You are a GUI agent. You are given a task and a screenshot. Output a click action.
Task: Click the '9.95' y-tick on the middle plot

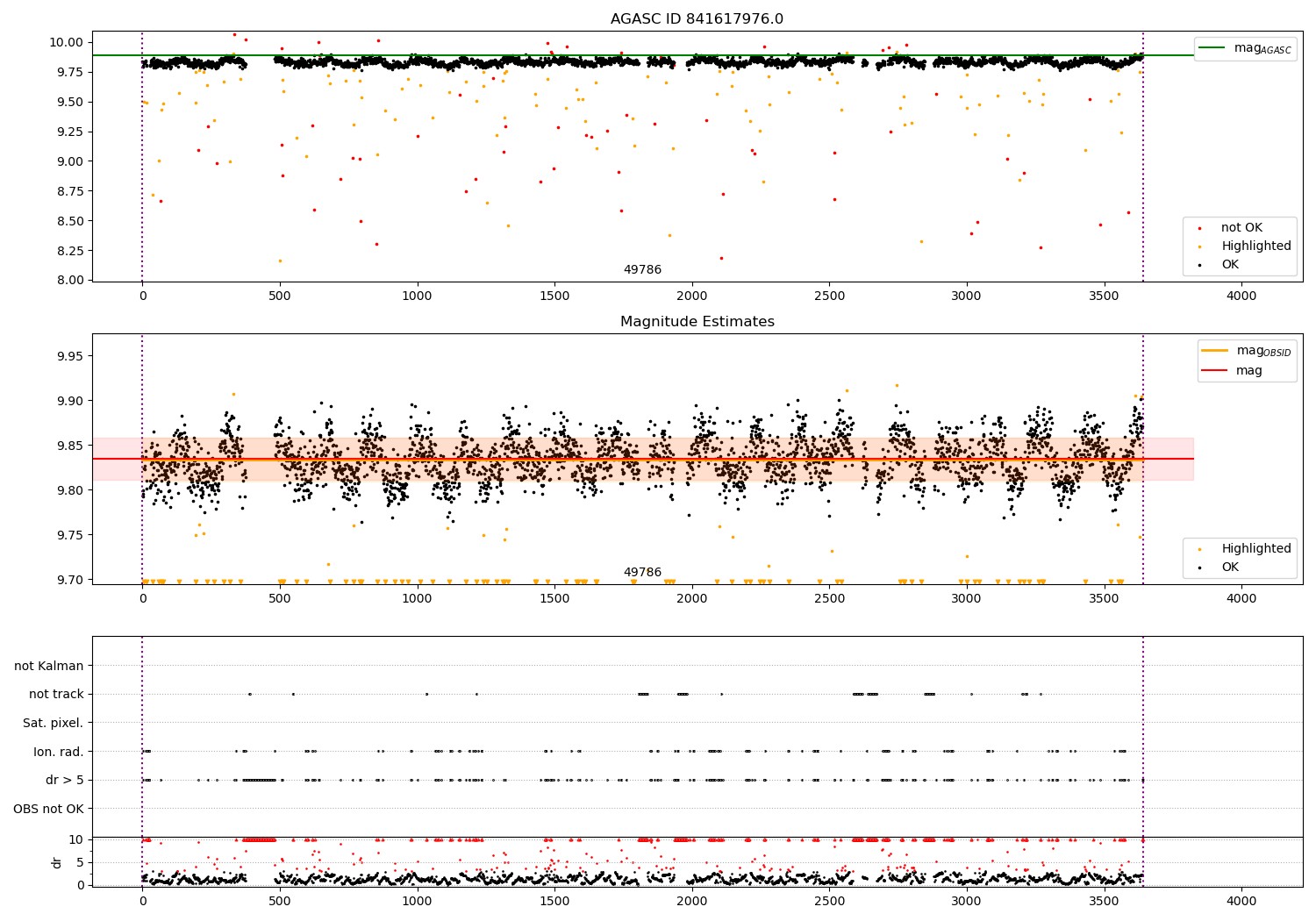click(x=70, y=357)
